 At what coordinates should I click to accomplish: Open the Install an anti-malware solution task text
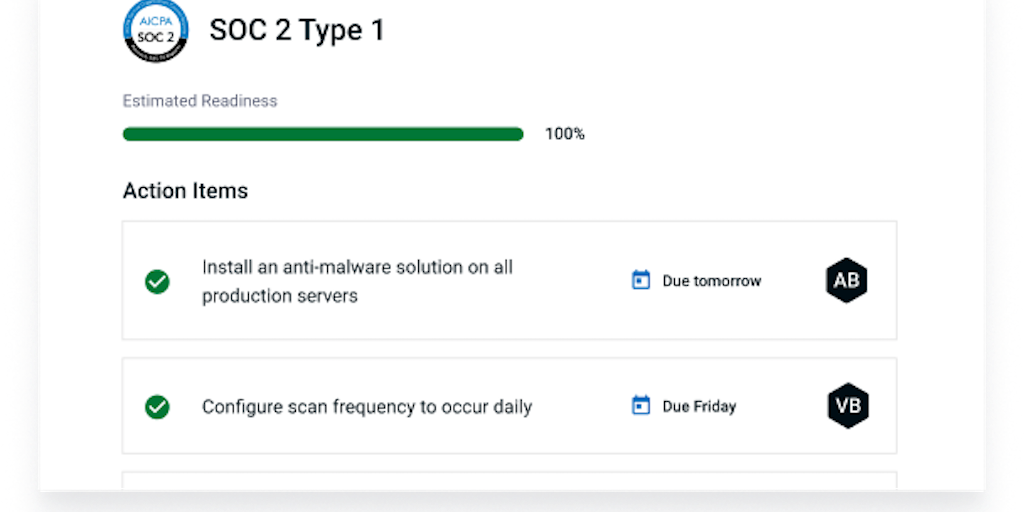coord(357,281)
